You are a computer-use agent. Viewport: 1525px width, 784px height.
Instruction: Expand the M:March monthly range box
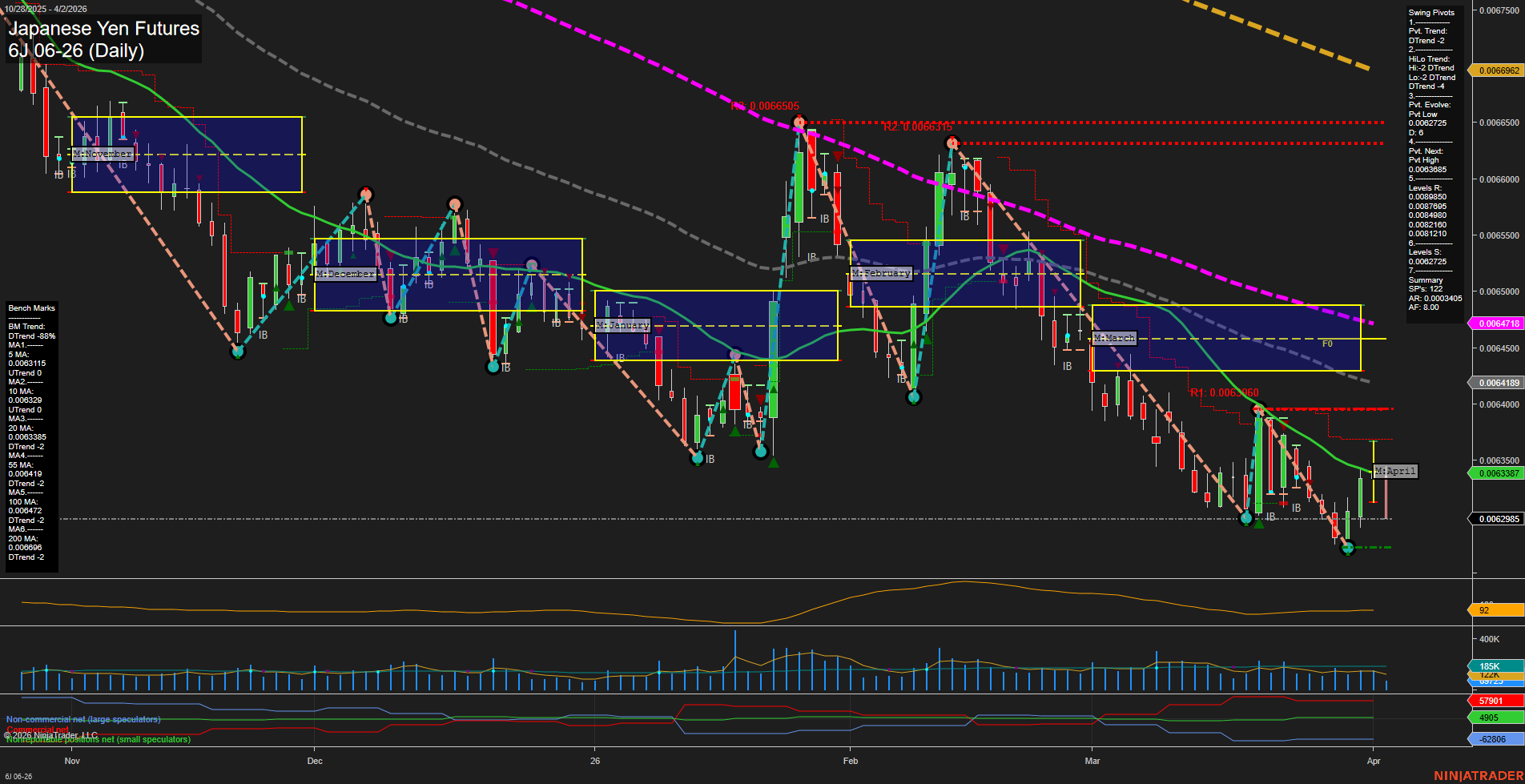(x=1115, y=337)
